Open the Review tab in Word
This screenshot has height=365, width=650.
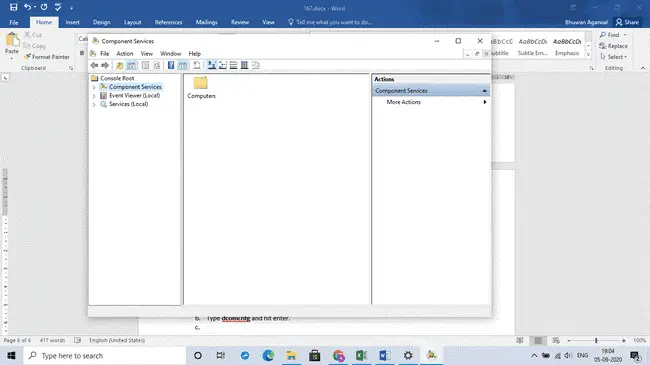point(240,22)
